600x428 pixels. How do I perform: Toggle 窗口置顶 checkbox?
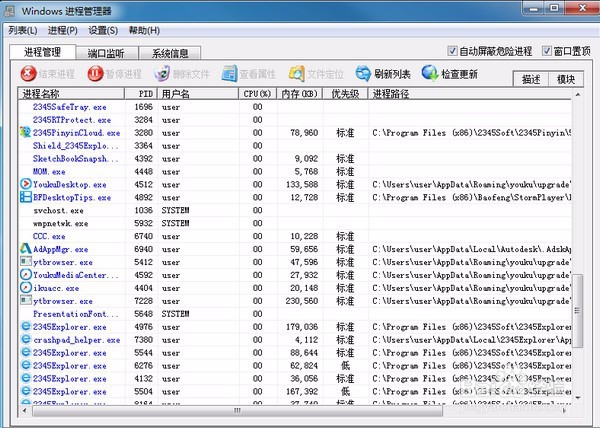click(x=547, y=51)
